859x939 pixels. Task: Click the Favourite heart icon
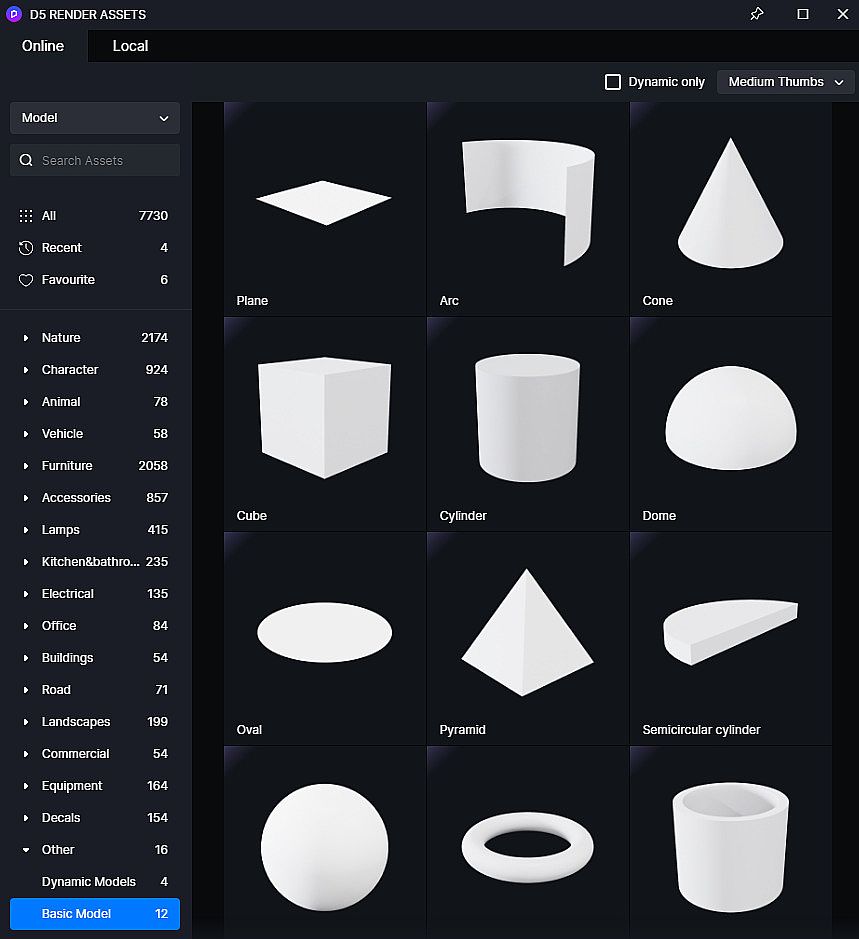point(26,280)
